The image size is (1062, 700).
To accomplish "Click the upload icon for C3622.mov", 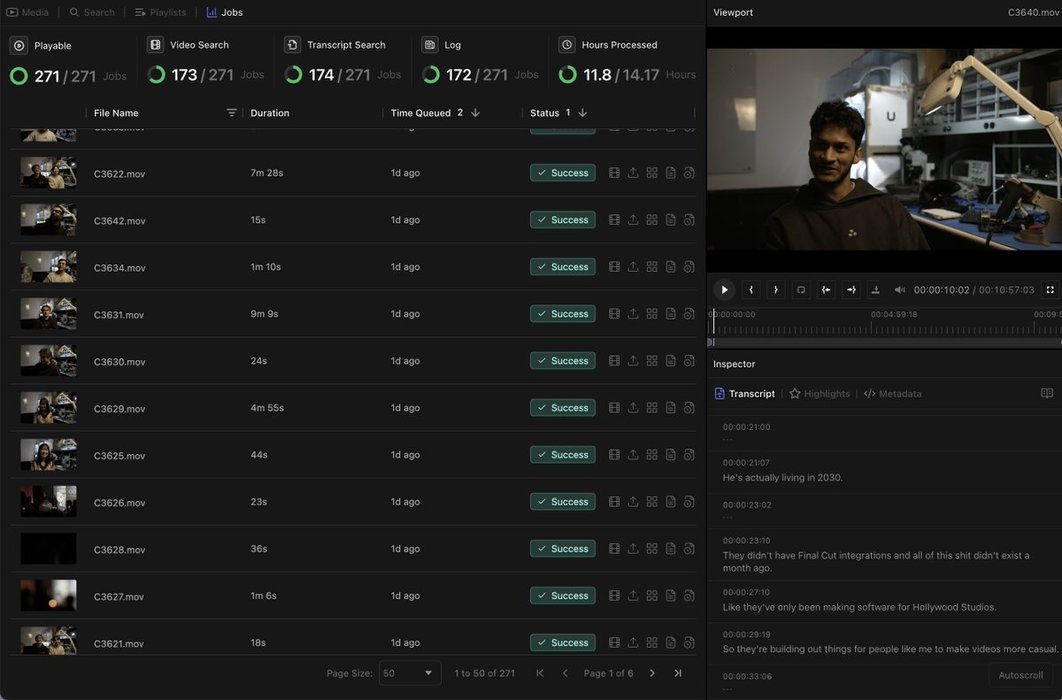I will 633,173.
